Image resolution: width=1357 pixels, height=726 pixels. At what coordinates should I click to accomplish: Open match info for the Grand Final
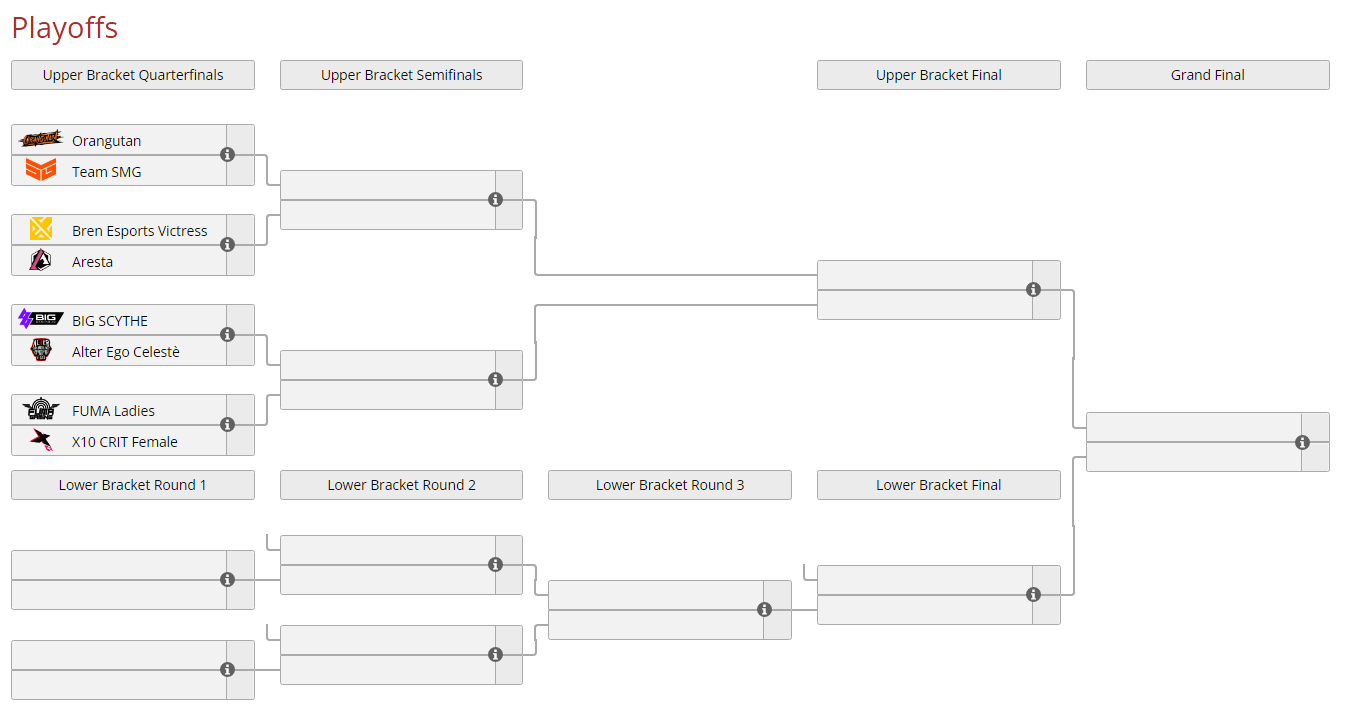(1302, 441)
